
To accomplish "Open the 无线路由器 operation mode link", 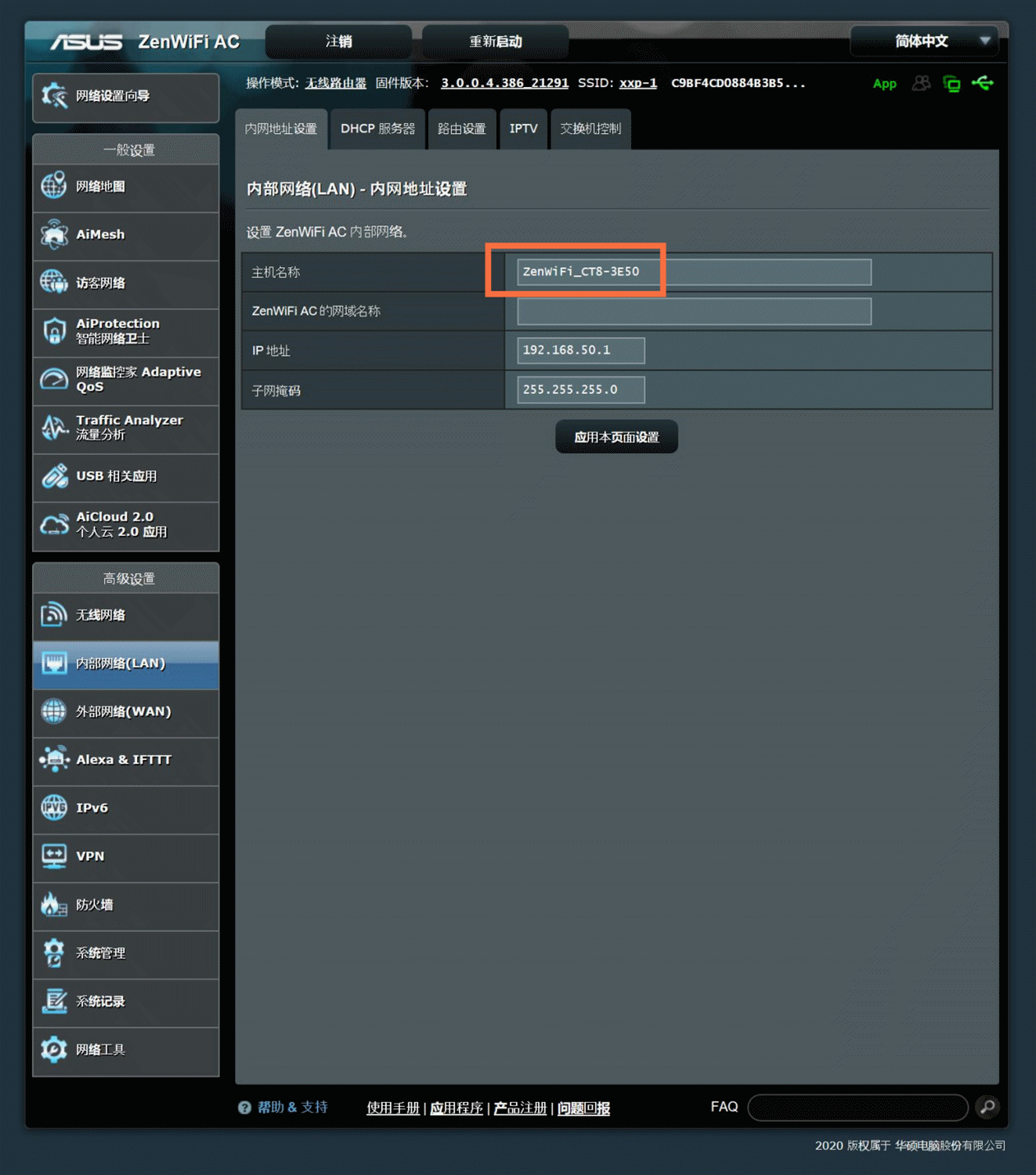I will pos(336,83).
